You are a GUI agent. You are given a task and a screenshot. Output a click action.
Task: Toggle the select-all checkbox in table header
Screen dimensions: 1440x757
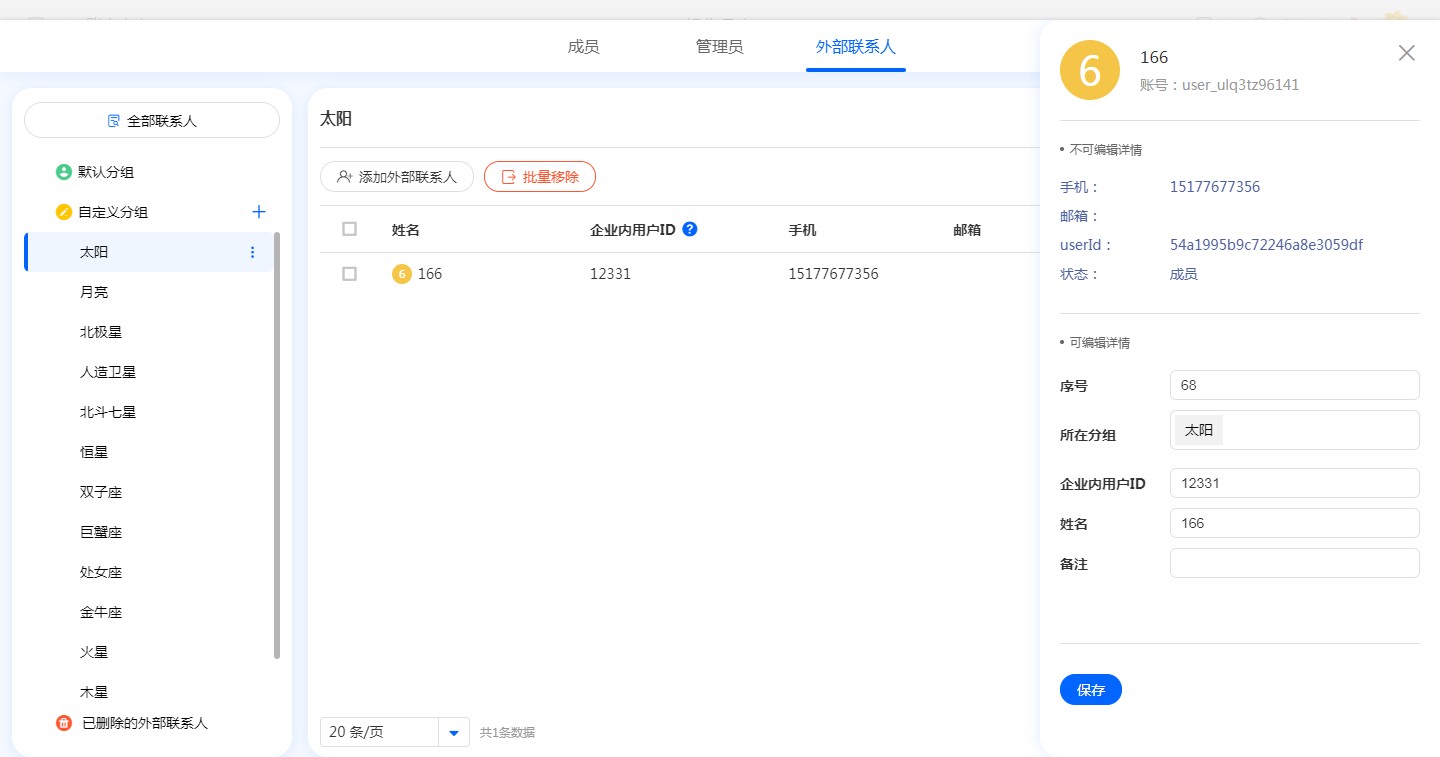coord(349,229)
